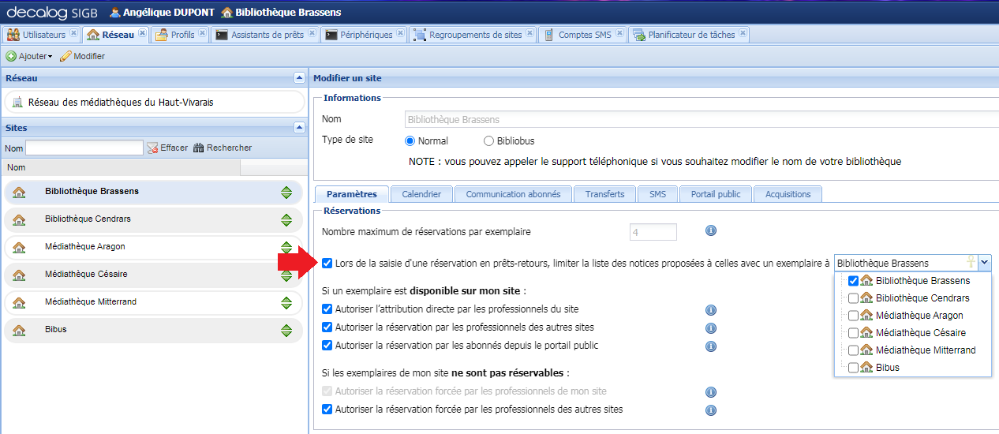Collapse the Sites panel
999x434 pixels.
click(299, 127)
